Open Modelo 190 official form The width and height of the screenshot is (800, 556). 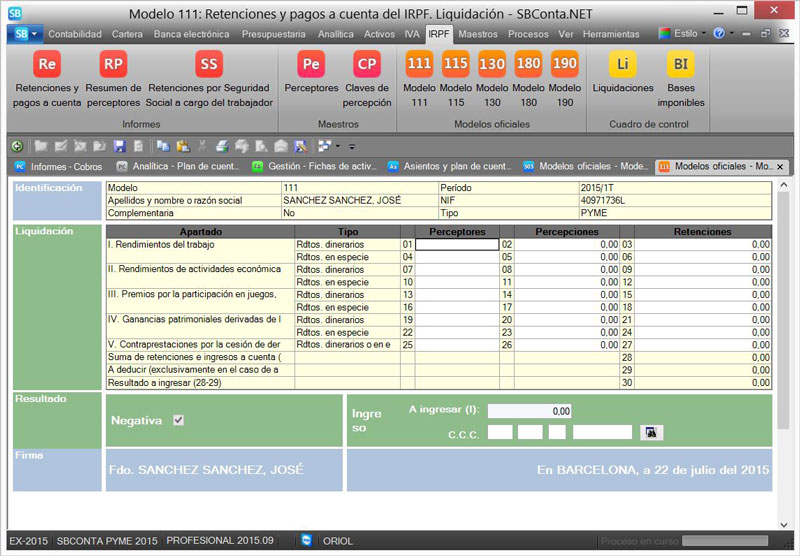[564, 65]
